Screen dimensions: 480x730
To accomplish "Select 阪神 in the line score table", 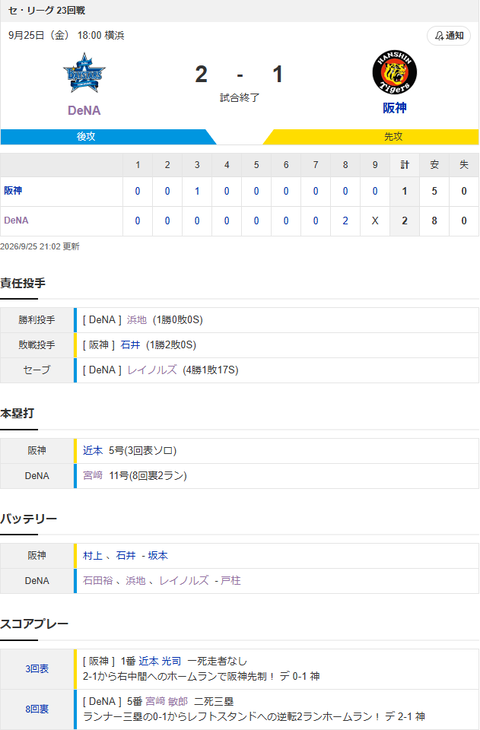I will 13,190.
